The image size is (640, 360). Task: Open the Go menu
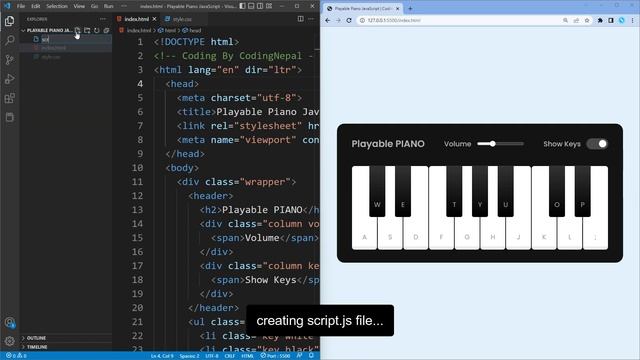[94, 6]
